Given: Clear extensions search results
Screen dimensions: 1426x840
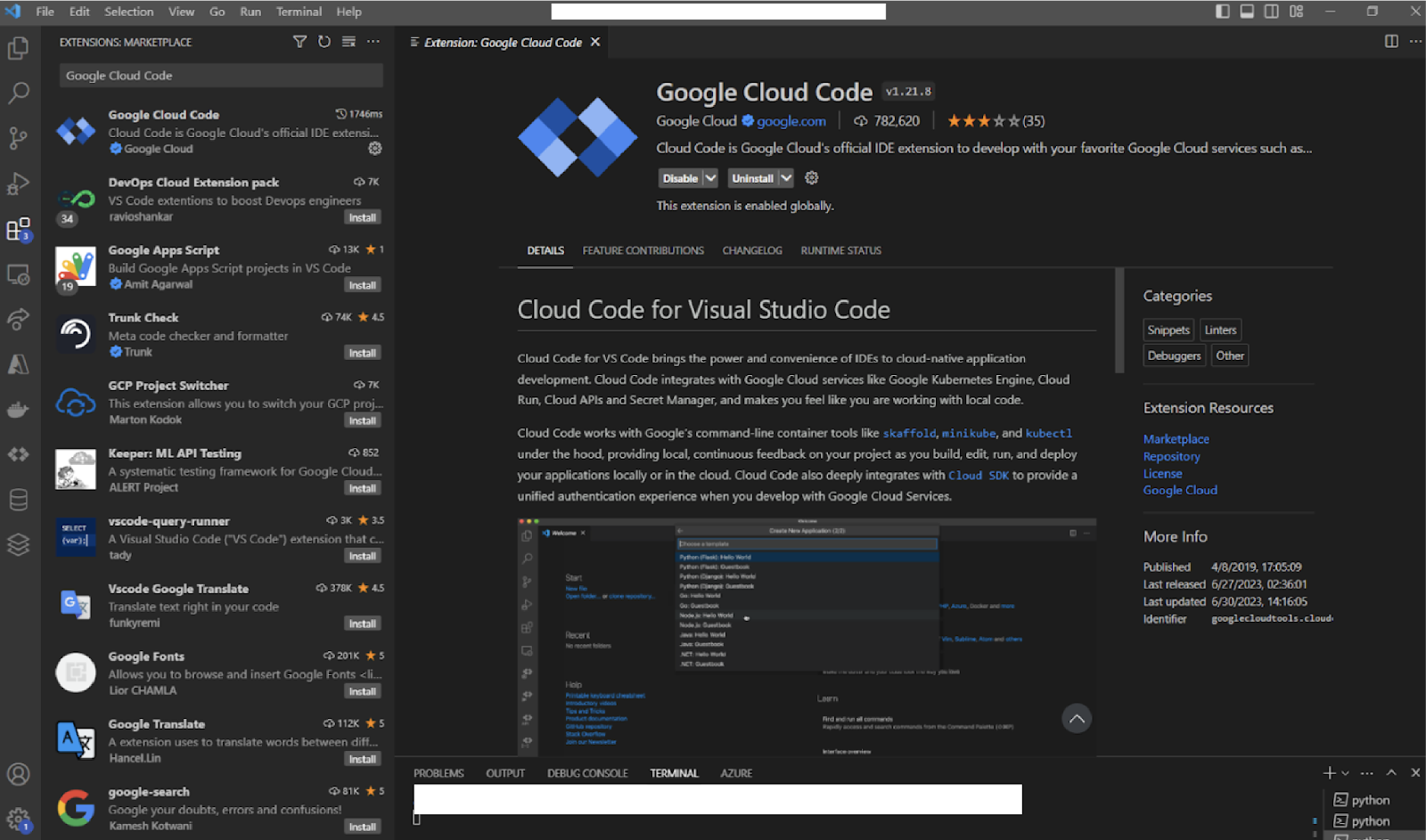Looking at the screenshot, I should (348, 42).
